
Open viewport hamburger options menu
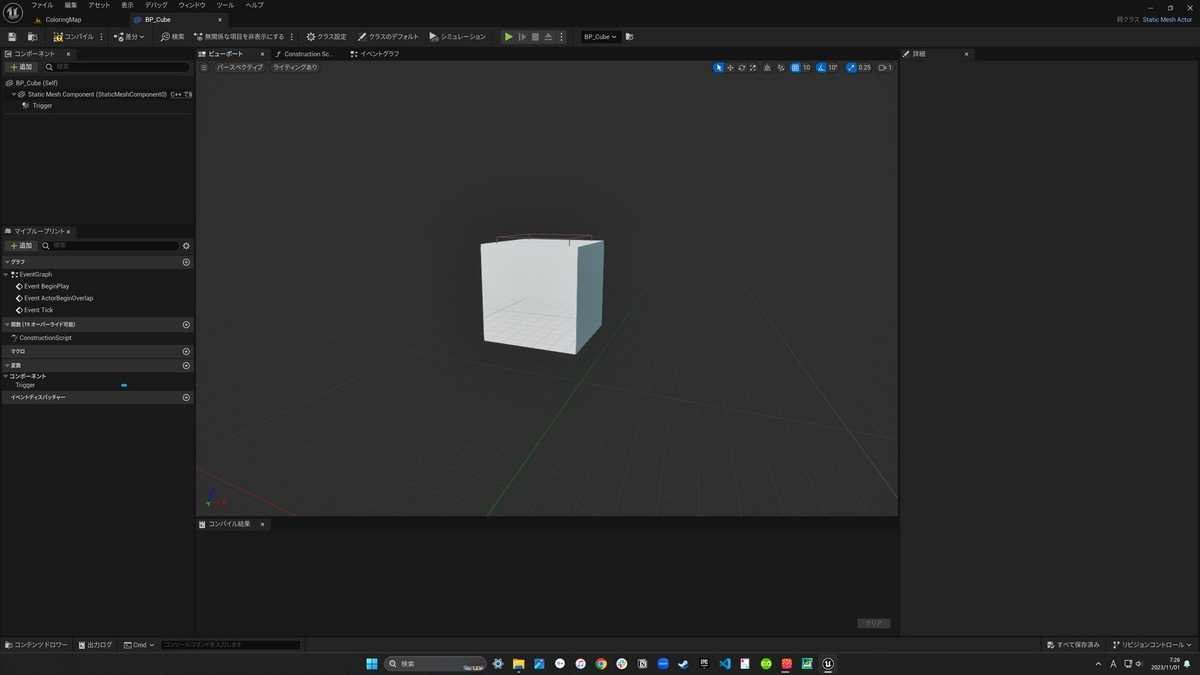(x=204, y=67)
